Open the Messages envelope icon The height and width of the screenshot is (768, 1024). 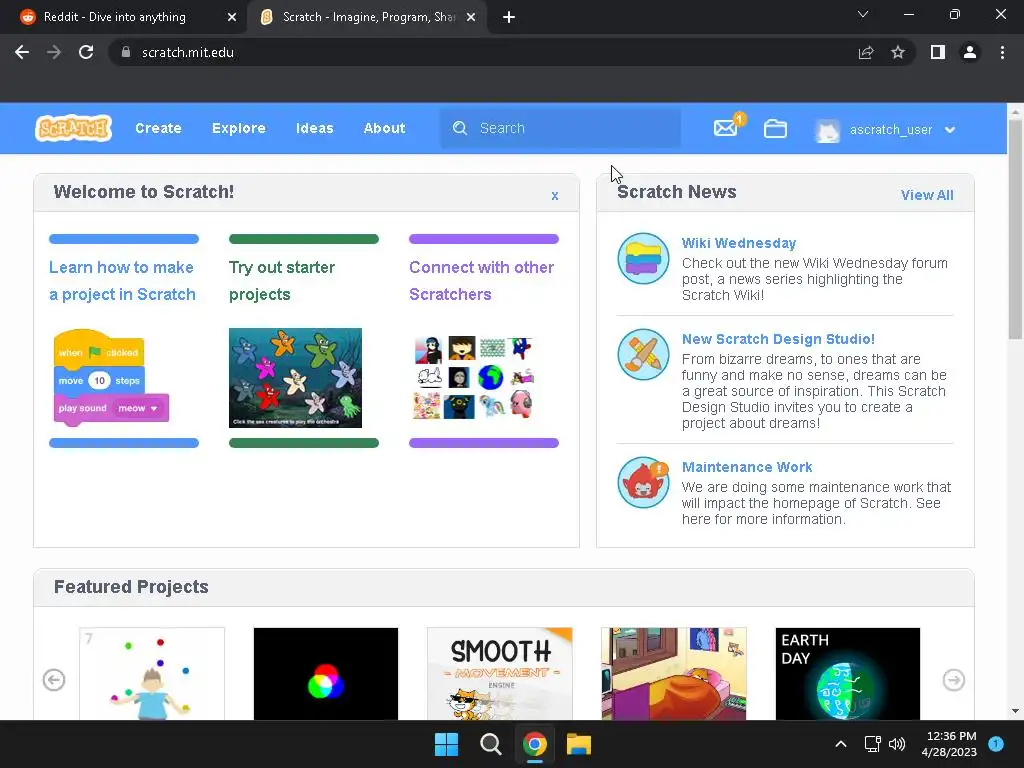(x=726, y=128)
